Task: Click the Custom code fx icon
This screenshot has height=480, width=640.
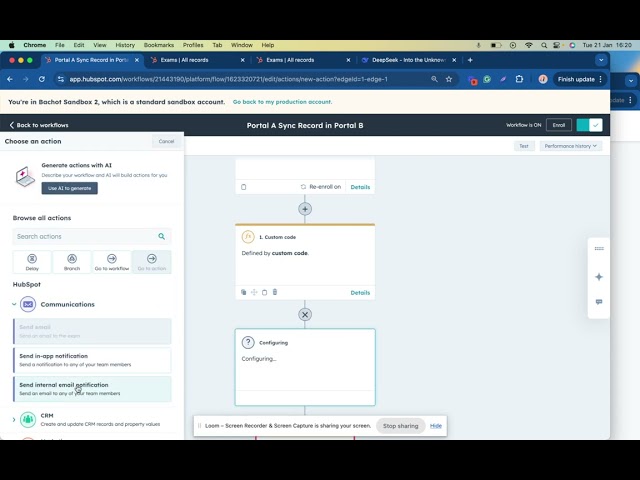Action: pos(248,237)
